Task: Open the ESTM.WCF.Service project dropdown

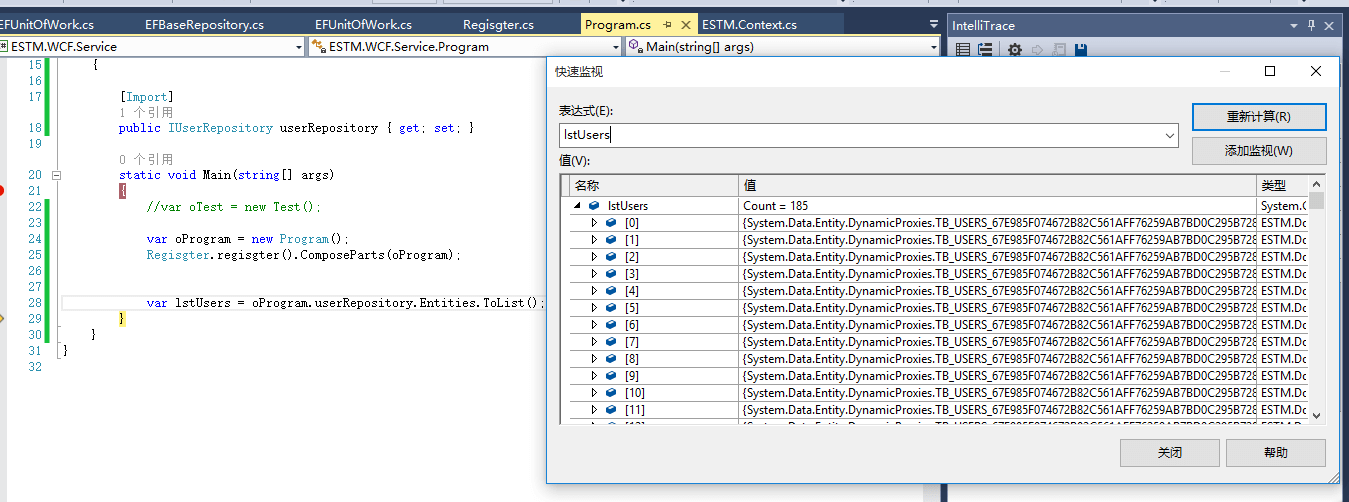Action: (299, 46)
